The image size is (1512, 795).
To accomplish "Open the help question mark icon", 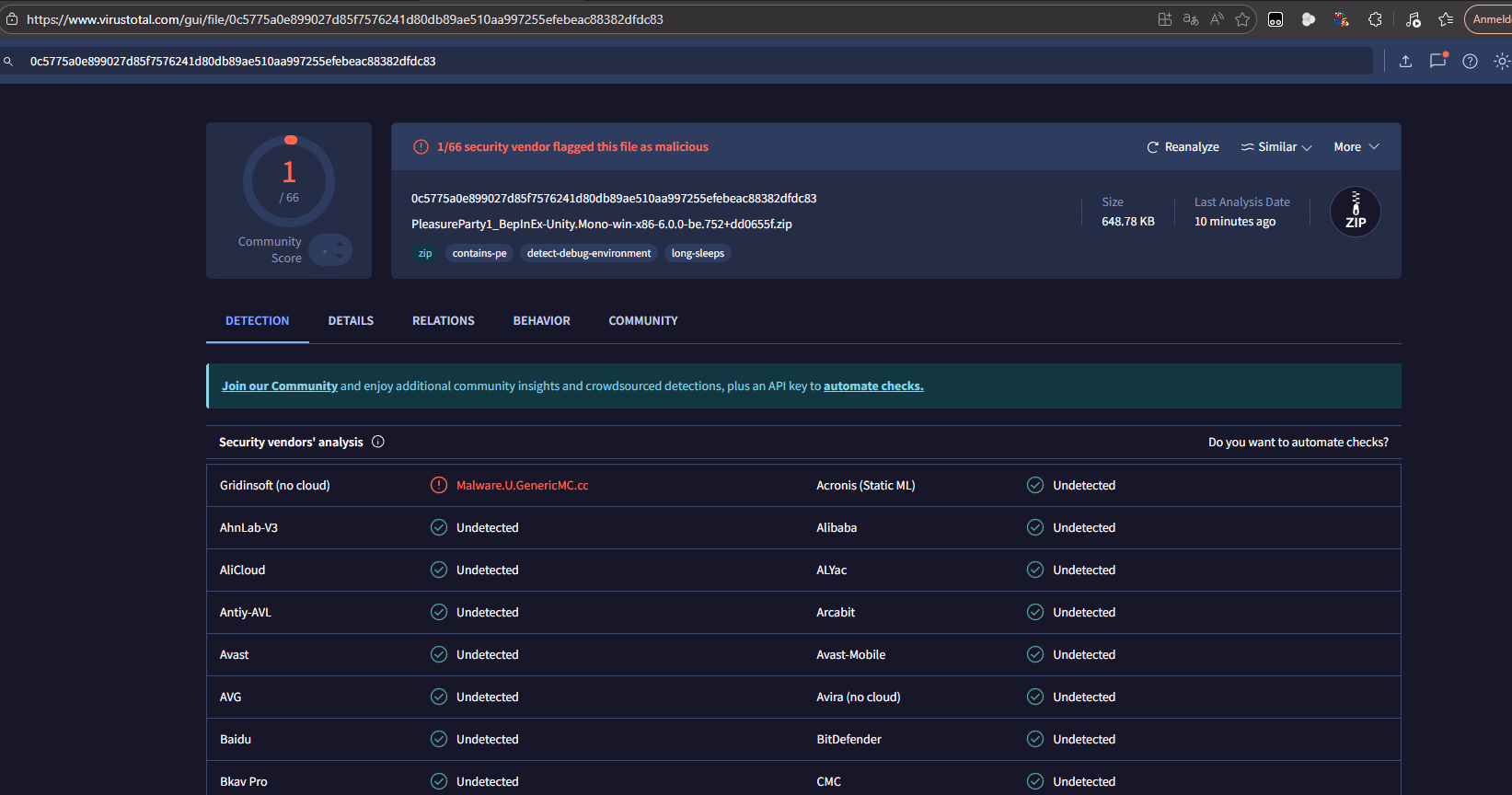I will pyautogui.click(x=1470, y=62).
